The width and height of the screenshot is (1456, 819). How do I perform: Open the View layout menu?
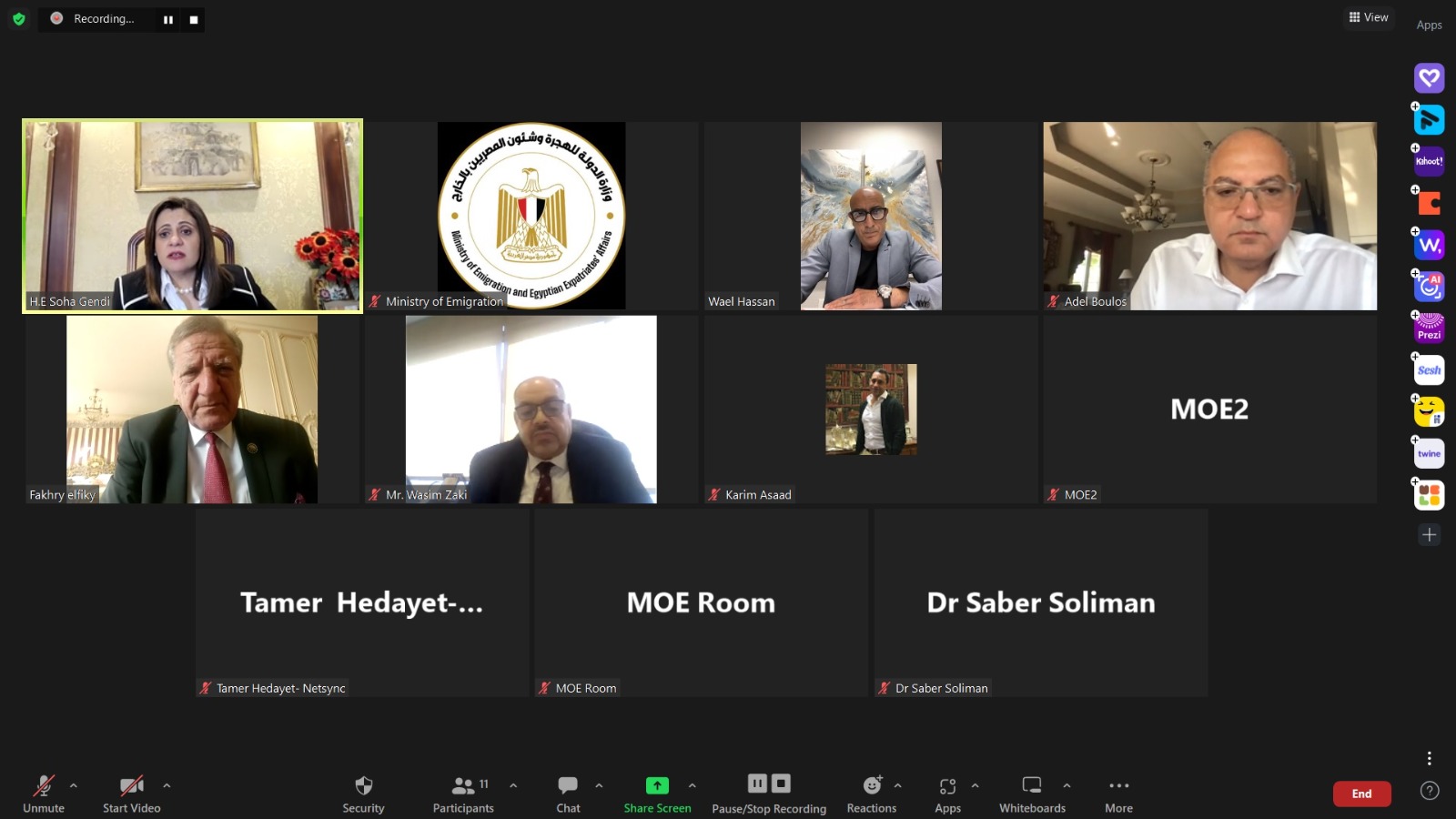point(1369,17)
